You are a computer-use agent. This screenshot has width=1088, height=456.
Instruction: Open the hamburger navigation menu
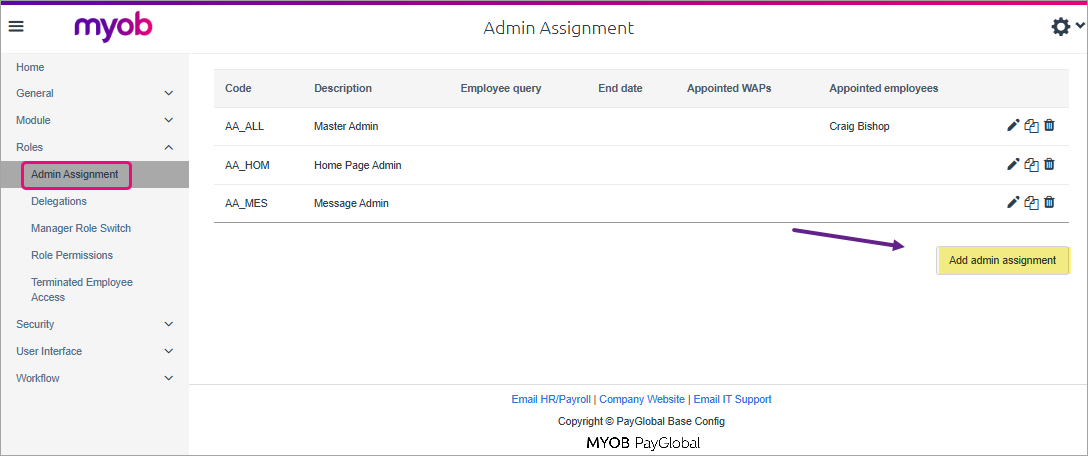tap(16, 27)
